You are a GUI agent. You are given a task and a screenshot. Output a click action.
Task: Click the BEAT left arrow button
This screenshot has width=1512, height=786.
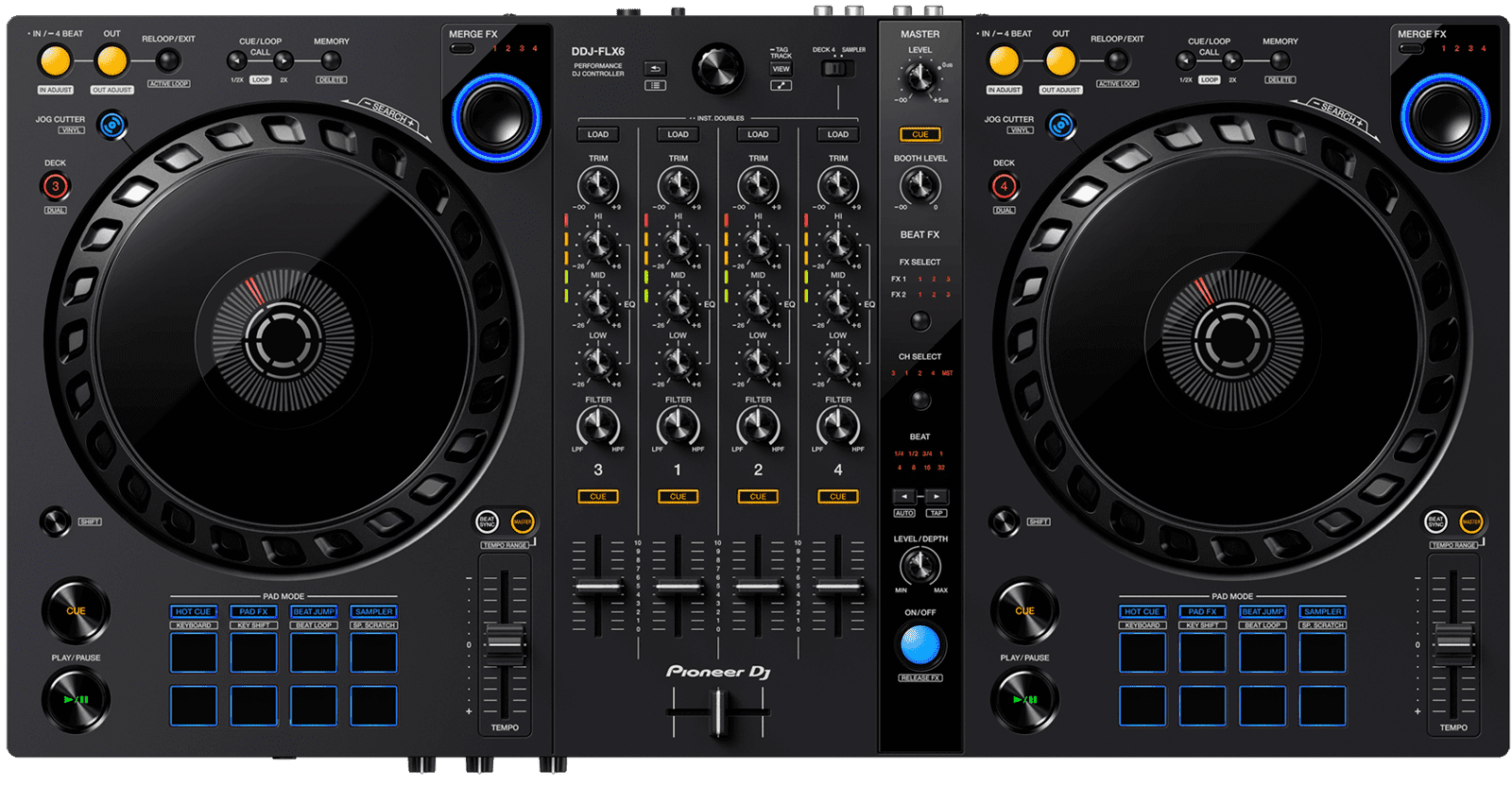coord(905,496)
